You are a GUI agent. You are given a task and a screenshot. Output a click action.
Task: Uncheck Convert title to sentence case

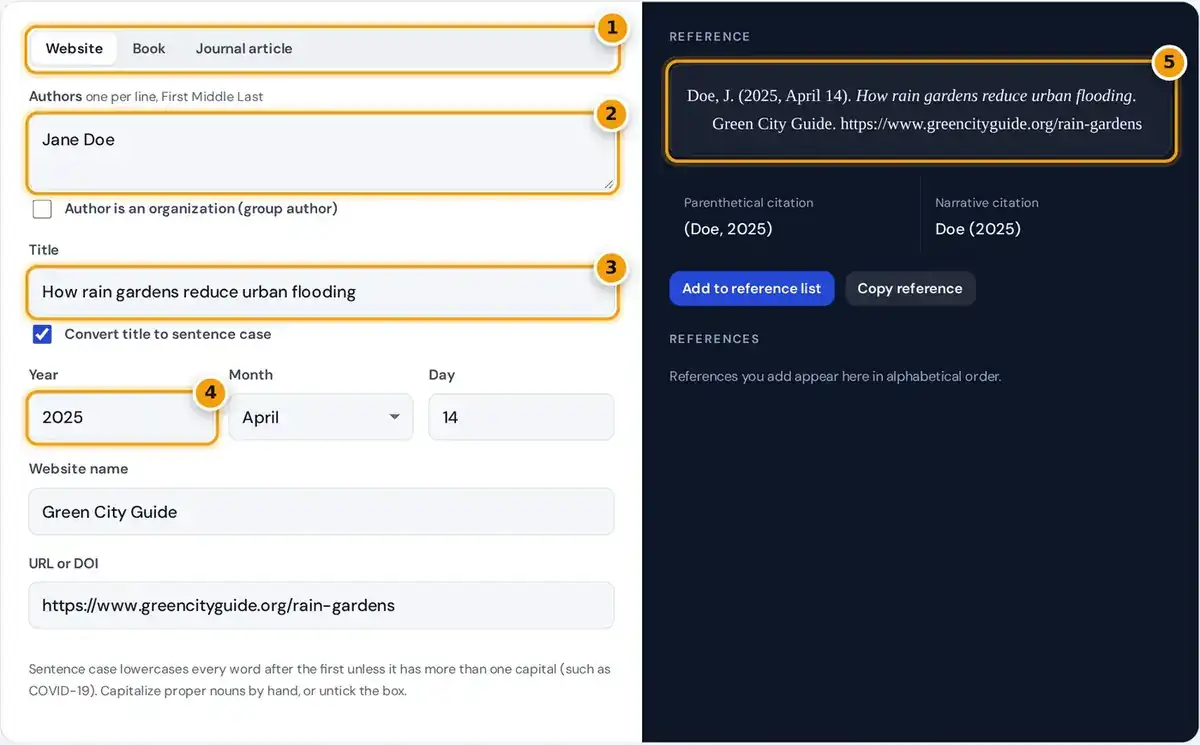[x=42, y=334]
